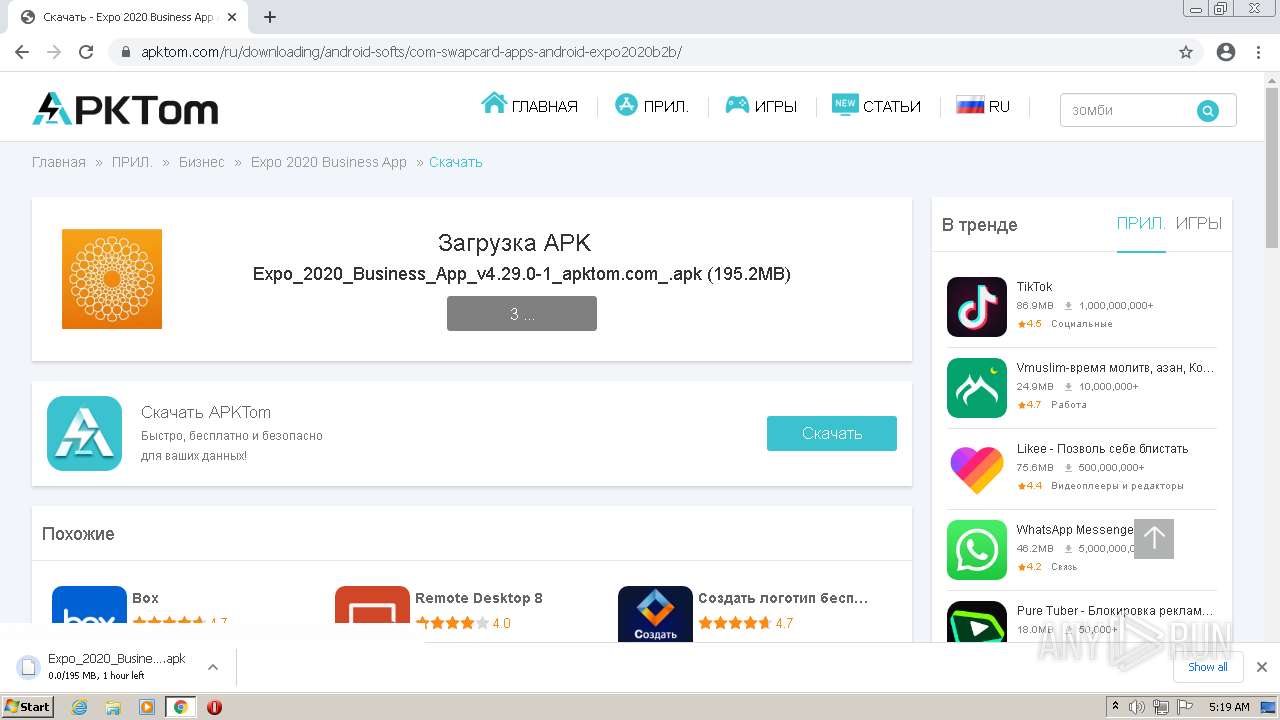The width and height of the screenshot is (1280, 720).
Task: Click the NEW articles monitor icon
Action: pyautogui.click(x=845, y=104)
